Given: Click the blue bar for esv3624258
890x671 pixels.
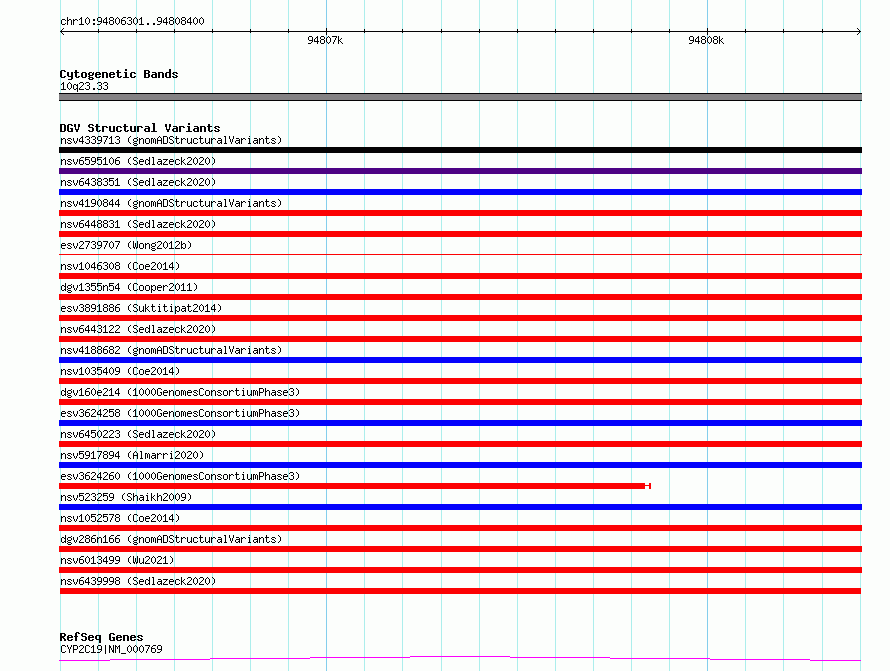Looking at the screenshot, I should (460, 423).
